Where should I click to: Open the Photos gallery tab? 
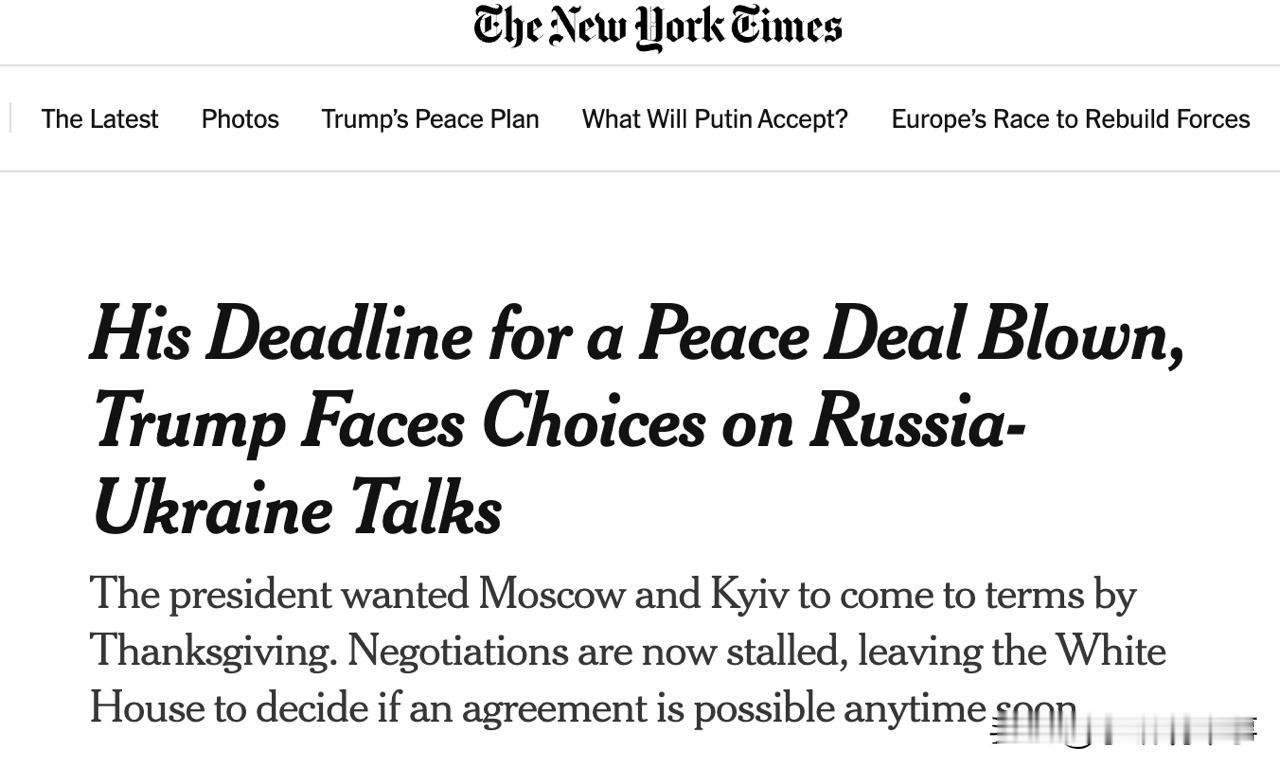pyautogui.click(x=240, y=118)
